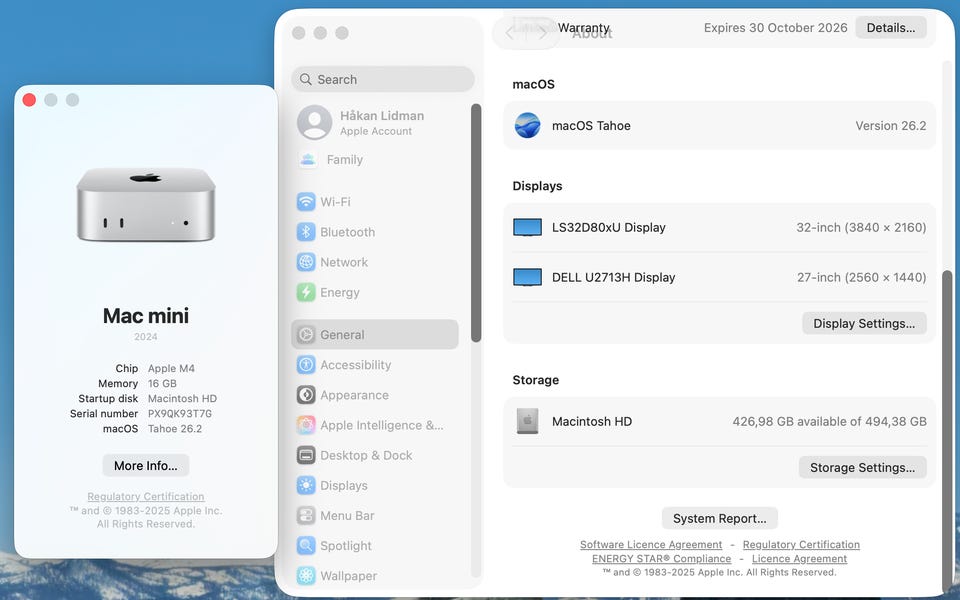
Task: Click the Energy lightning bolt icon
Action: pos(306,292)
